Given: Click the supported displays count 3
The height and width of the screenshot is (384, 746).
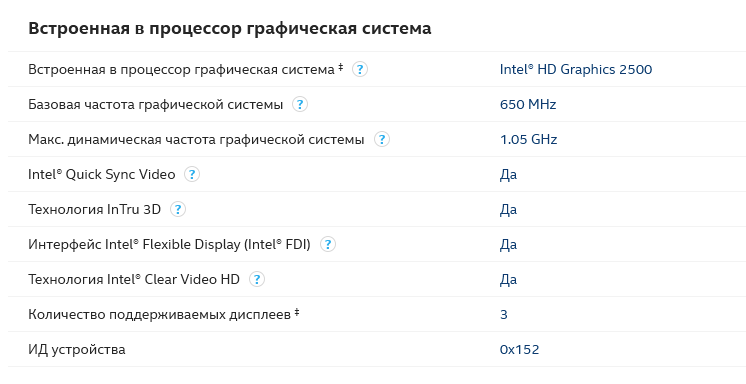Looking at the screenshot, I should pos(504,315).
